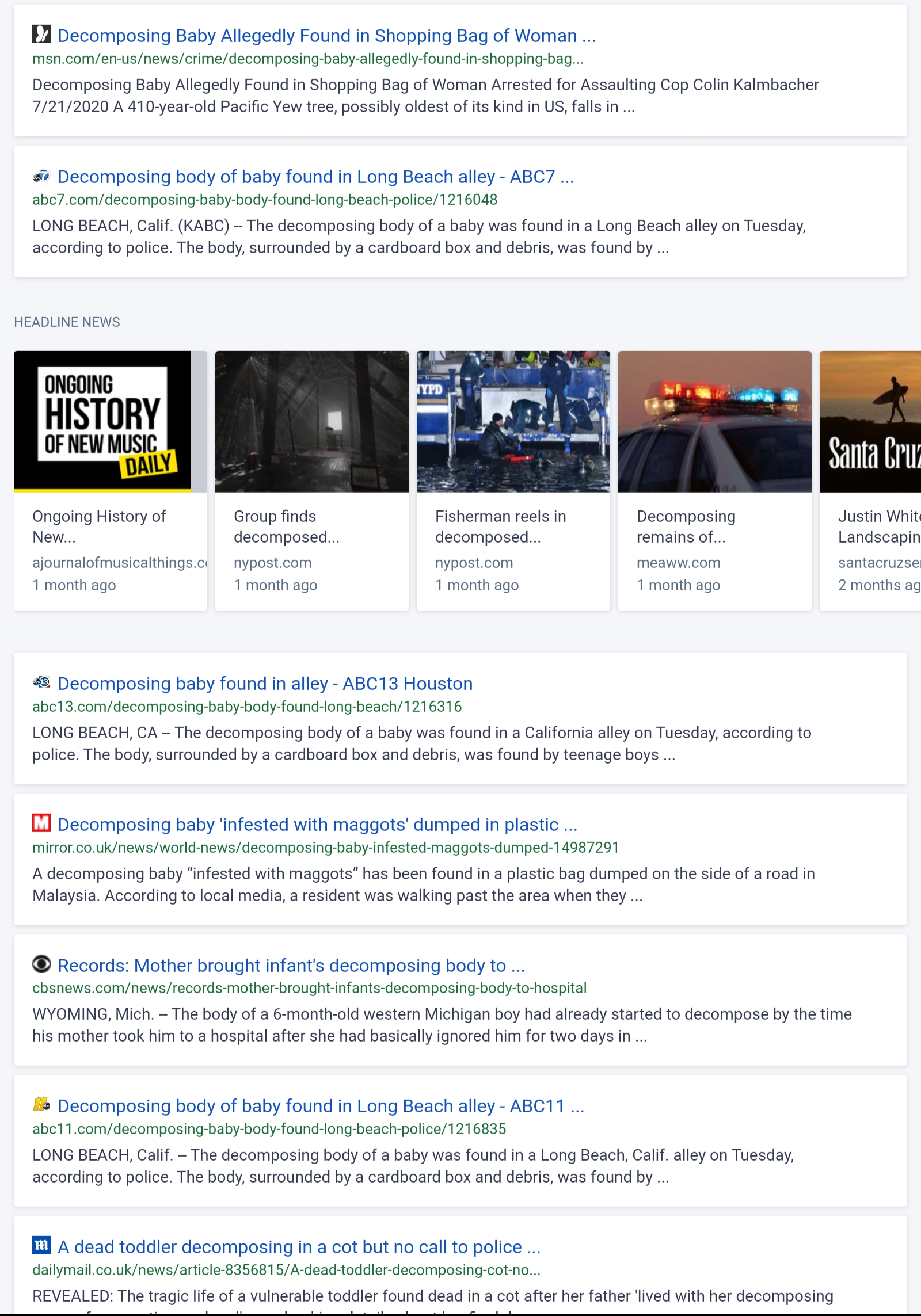Click the msn.com green URL
Viewport: 921px width, 1316px height.
point(308,59)
